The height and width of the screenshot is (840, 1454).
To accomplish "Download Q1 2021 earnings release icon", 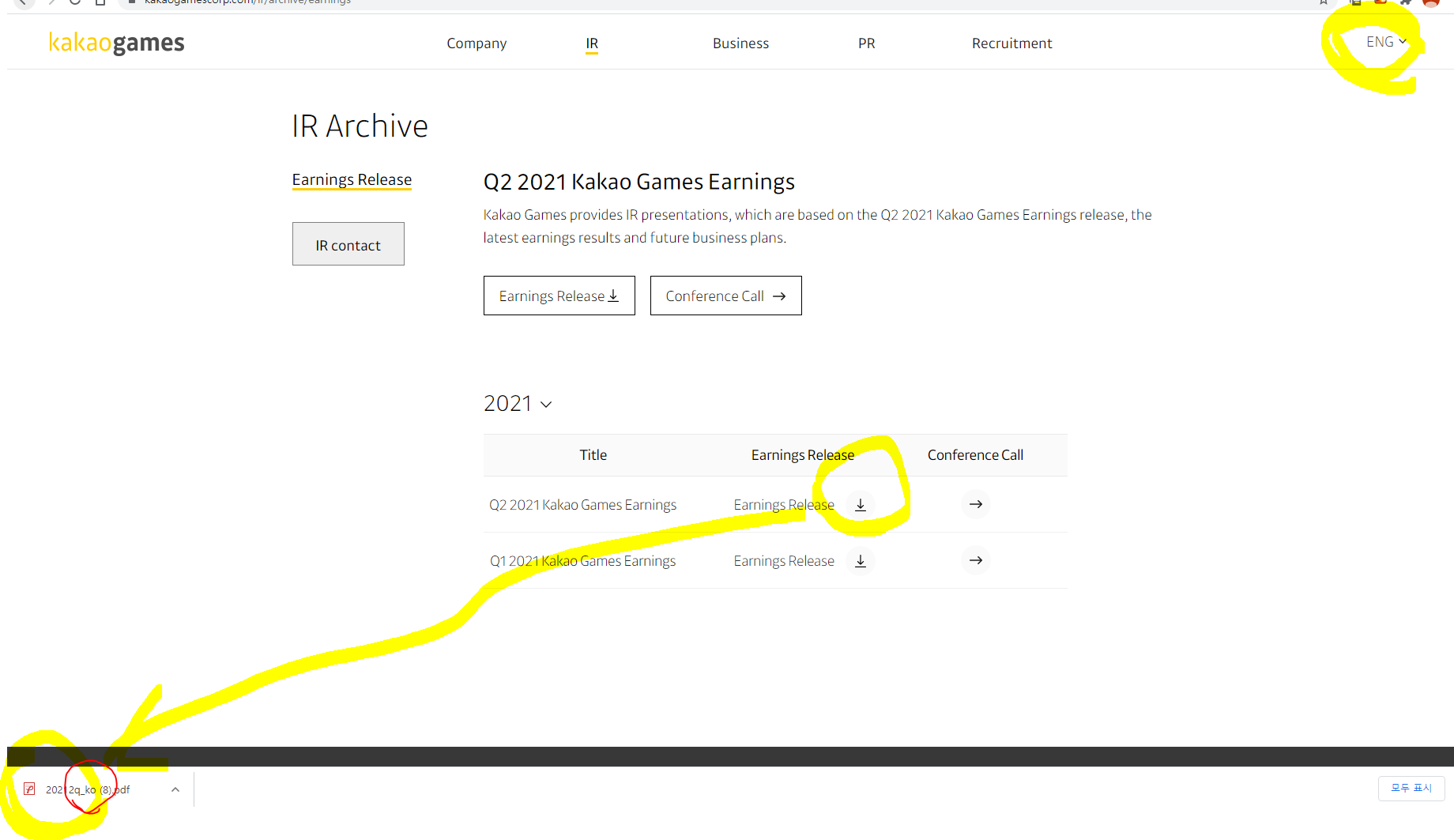I will (861, 561).
